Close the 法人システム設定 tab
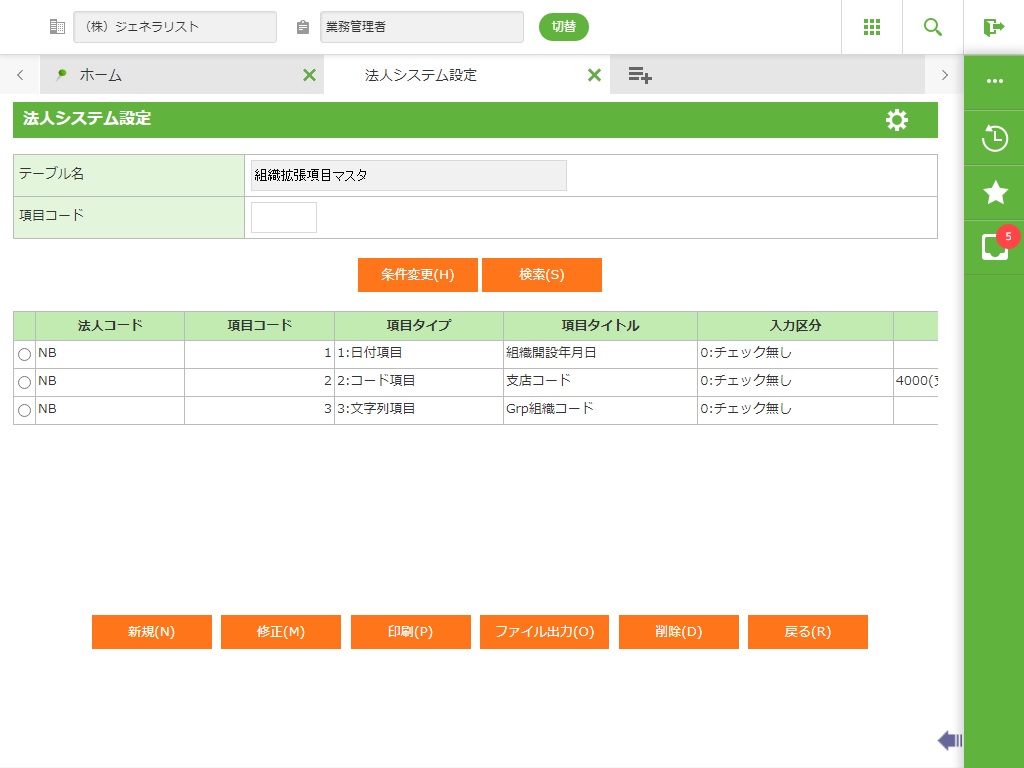 [594, 75]
